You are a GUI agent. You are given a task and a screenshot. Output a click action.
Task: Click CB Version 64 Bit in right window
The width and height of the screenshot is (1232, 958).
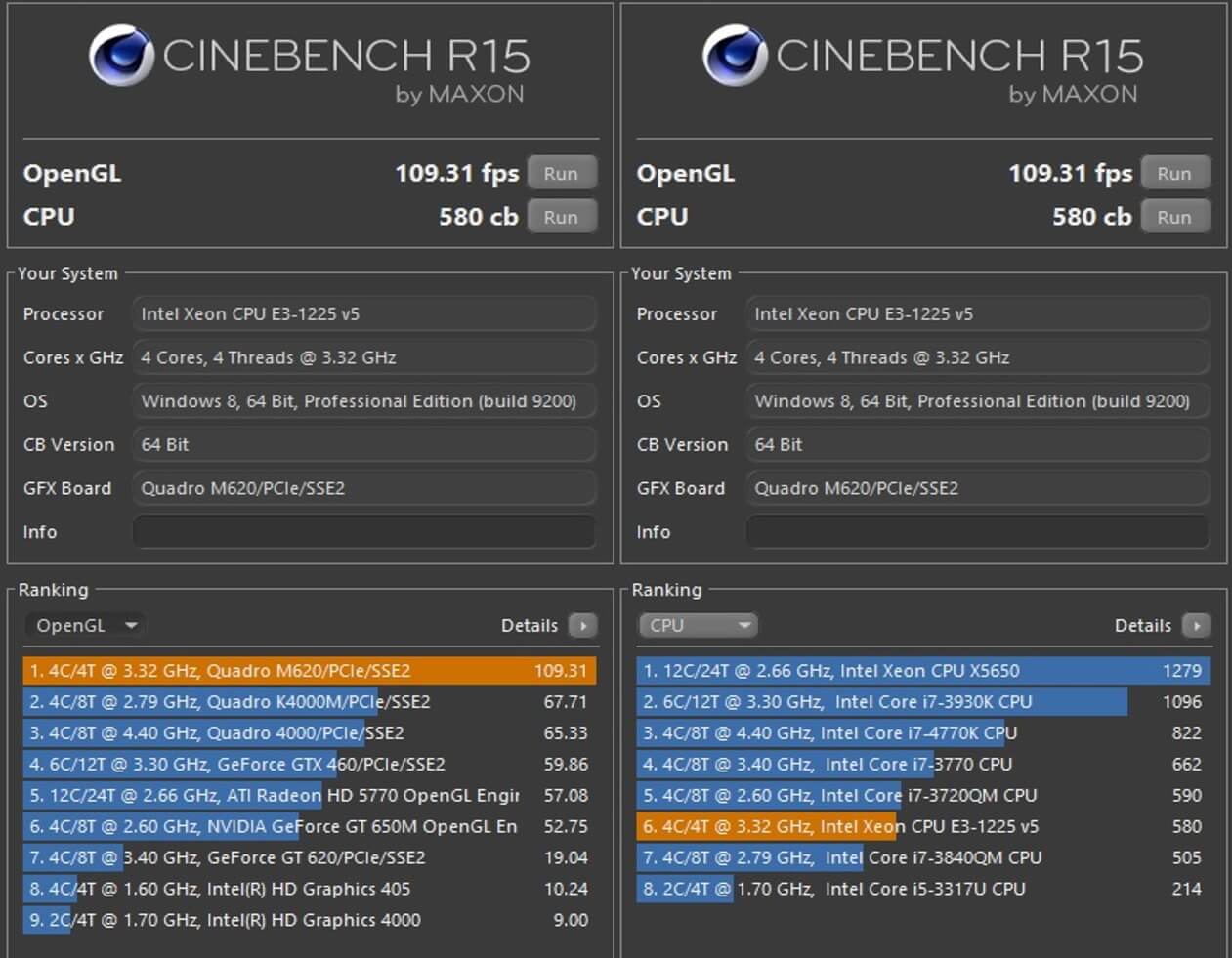click(x=977, y=445)
